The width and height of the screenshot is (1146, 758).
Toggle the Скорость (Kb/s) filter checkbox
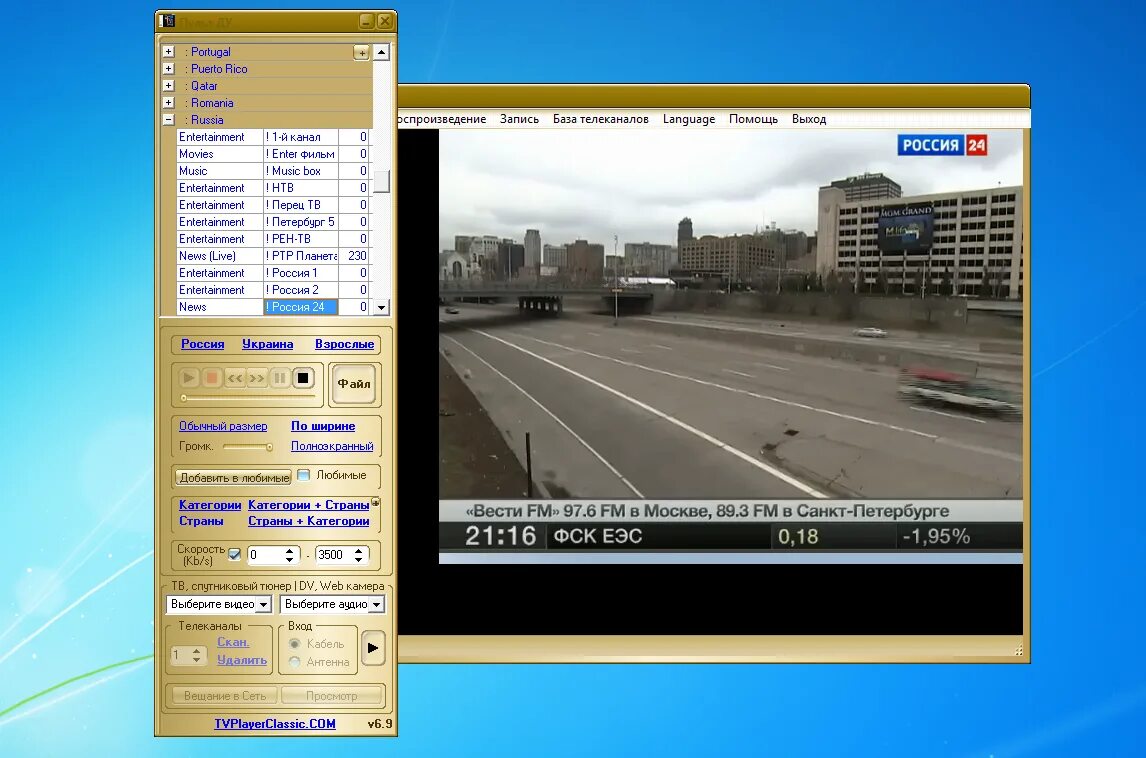[x=235, y=554]
